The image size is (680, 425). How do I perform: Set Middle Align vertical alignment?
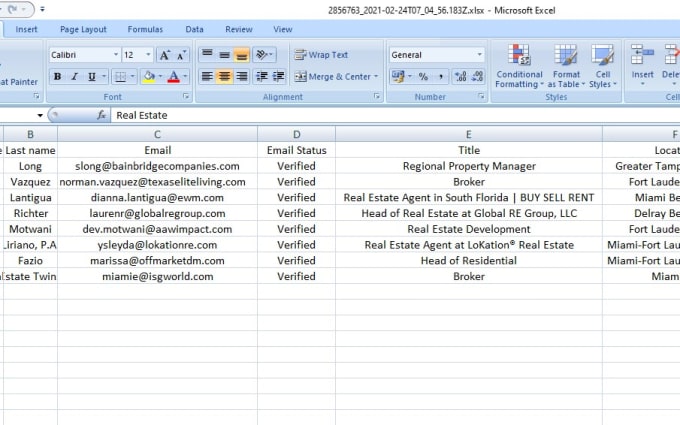pyautogui.click(x=224, y=55)
